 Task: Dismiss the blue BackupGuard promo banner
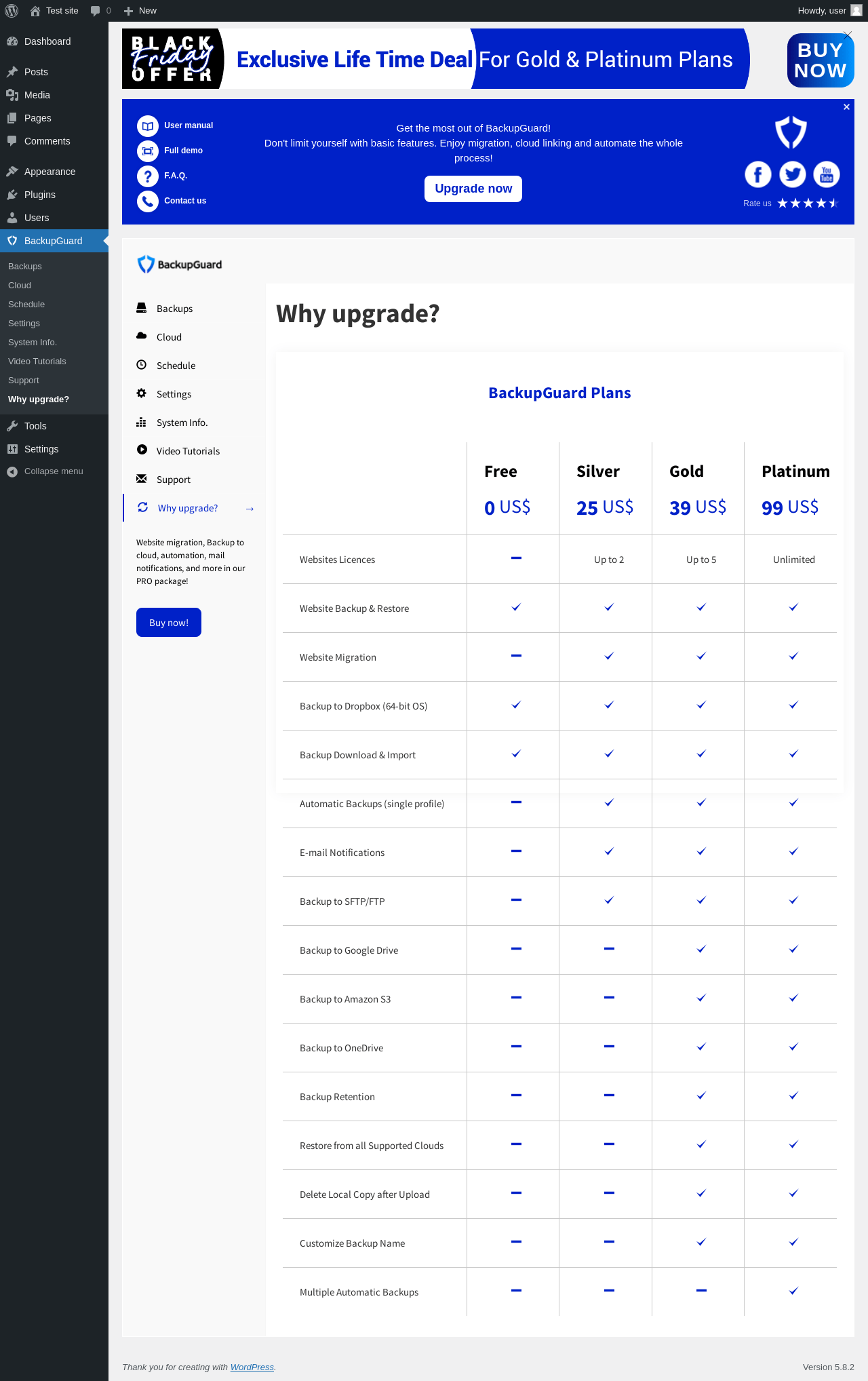coord(846,107)
